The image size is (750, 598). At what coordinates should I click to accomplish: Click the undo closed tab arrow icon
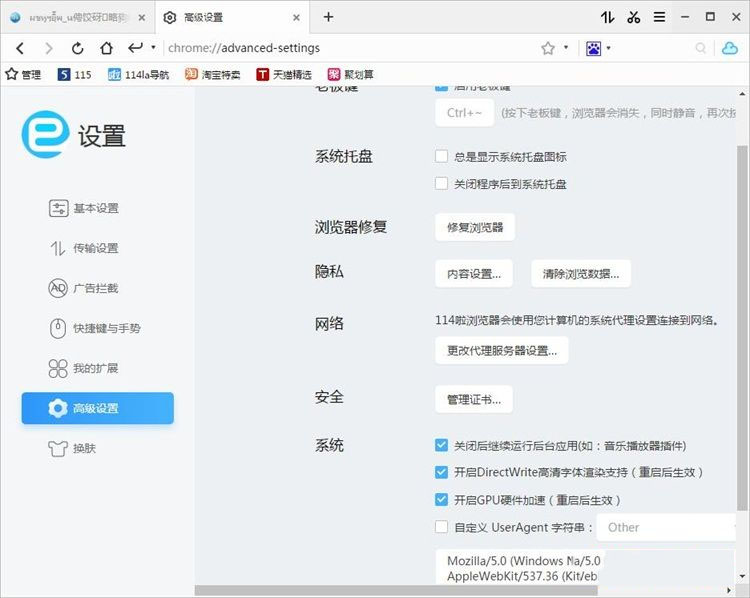coord(135,47)
